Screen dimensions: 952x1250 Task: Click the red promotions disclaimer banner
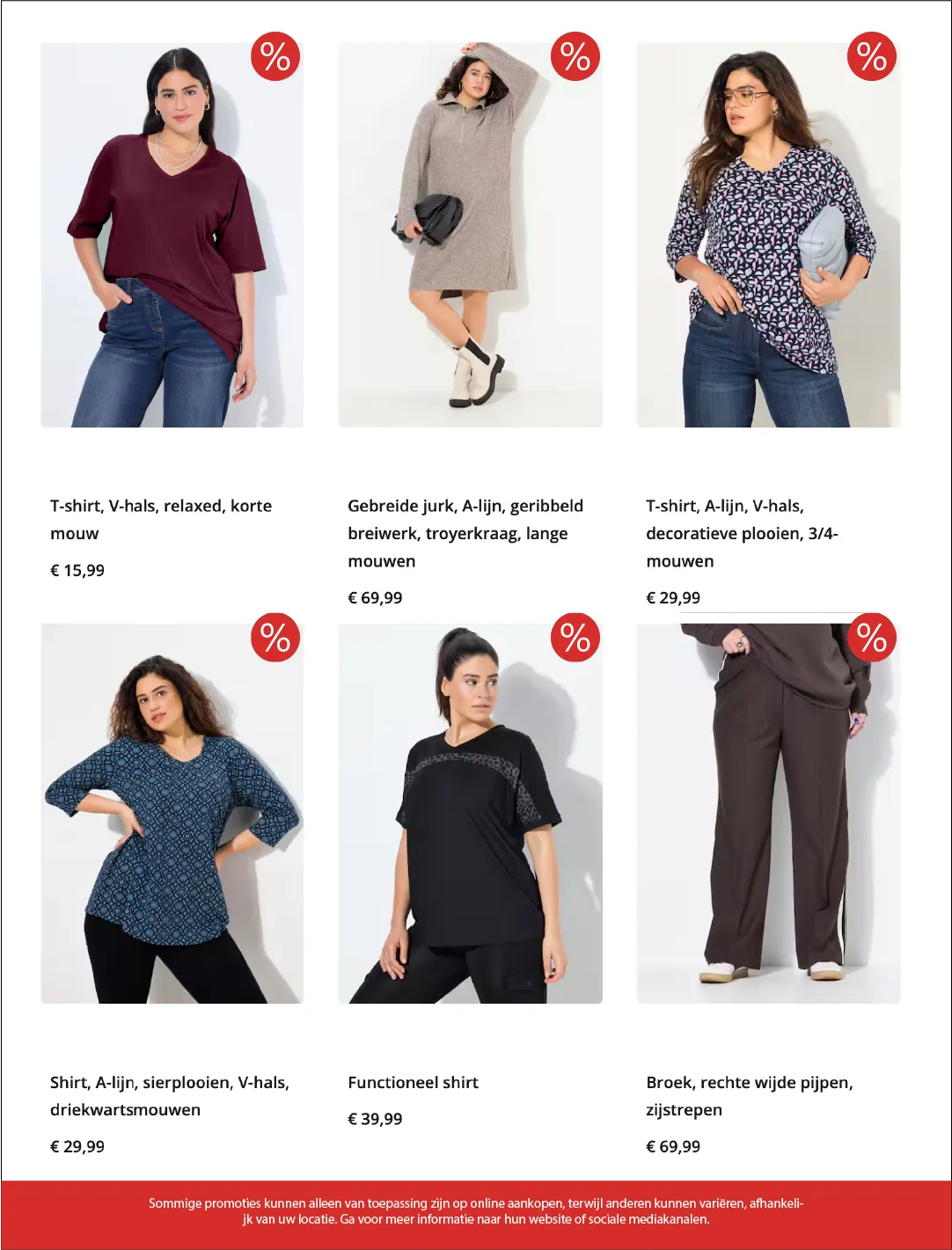476,1215
